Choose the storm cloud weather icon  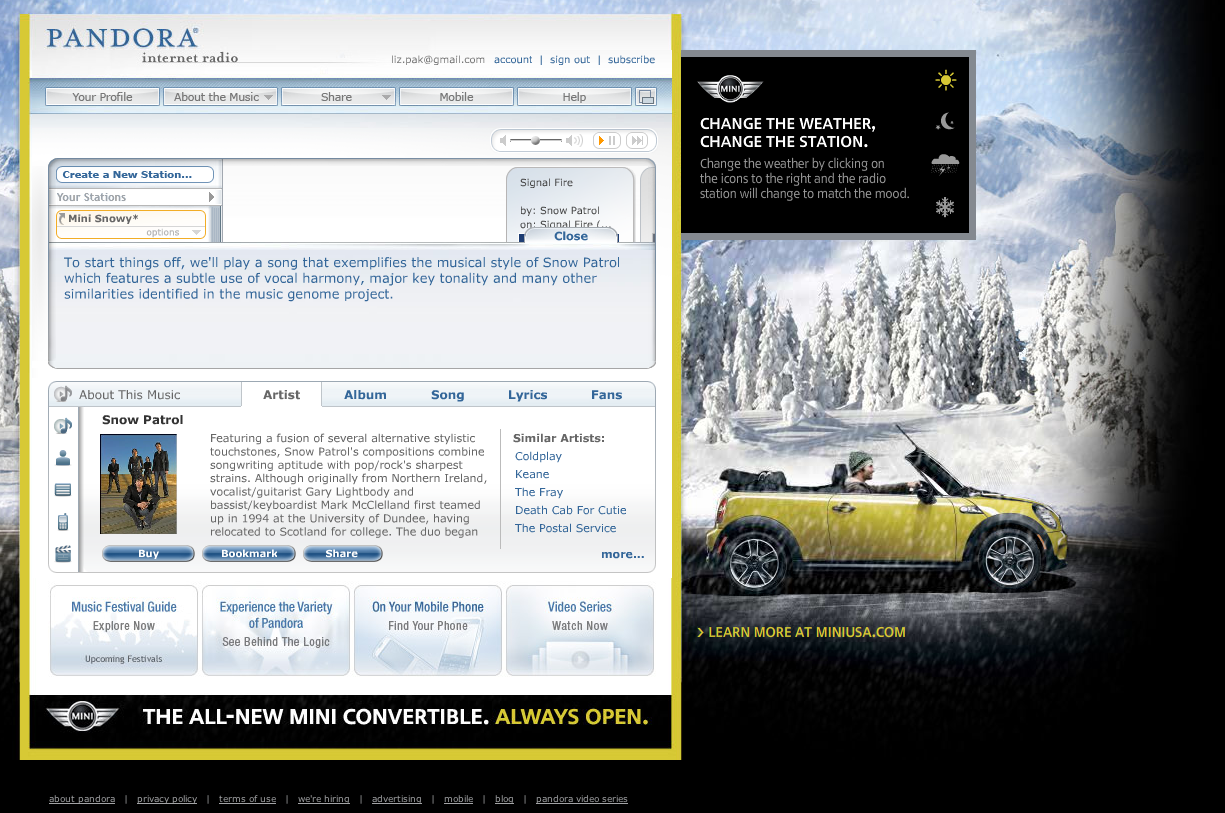(945, 164)
